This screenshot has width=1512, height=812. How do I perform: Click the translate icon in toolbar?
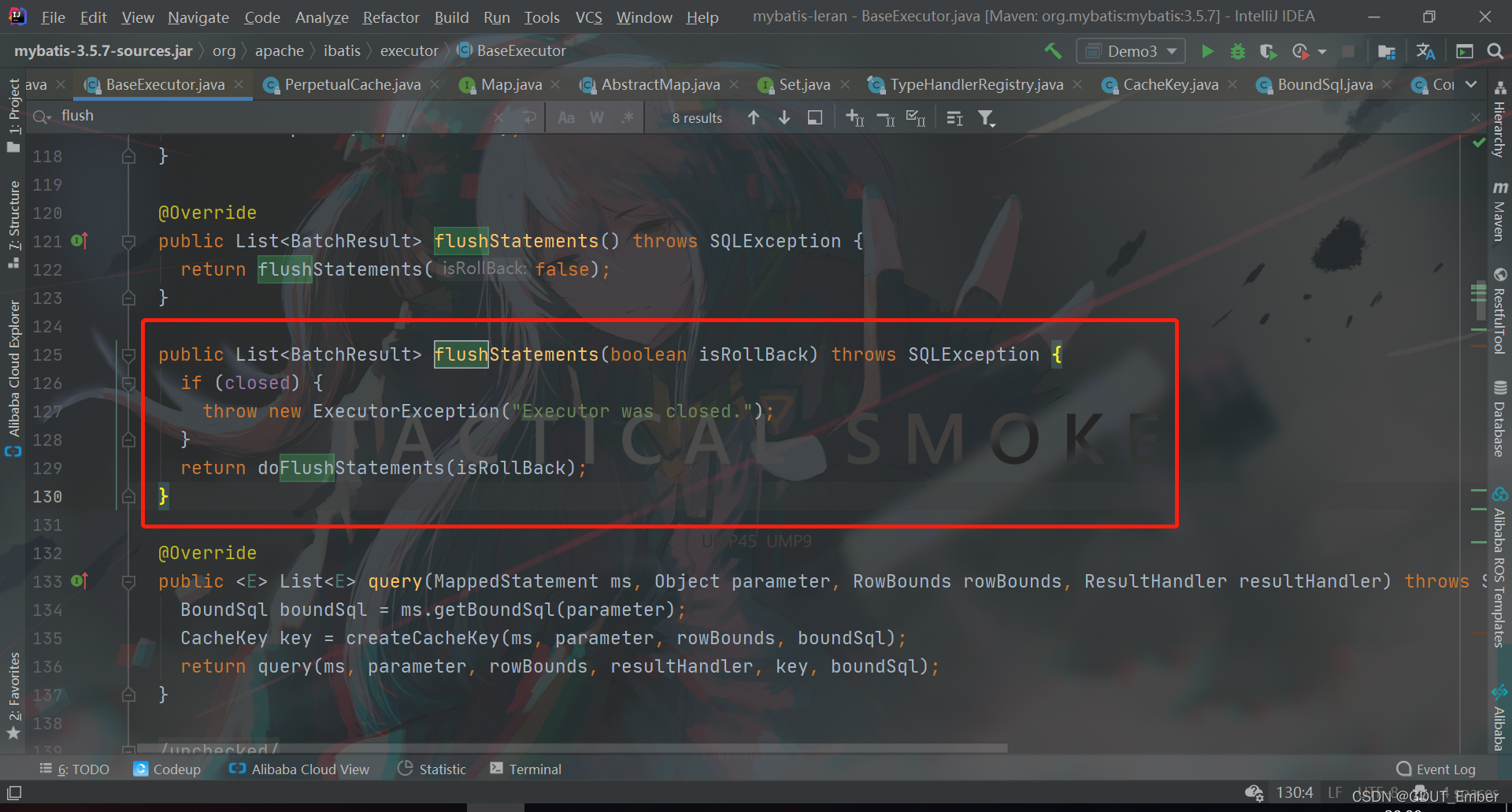point(1425,51)
